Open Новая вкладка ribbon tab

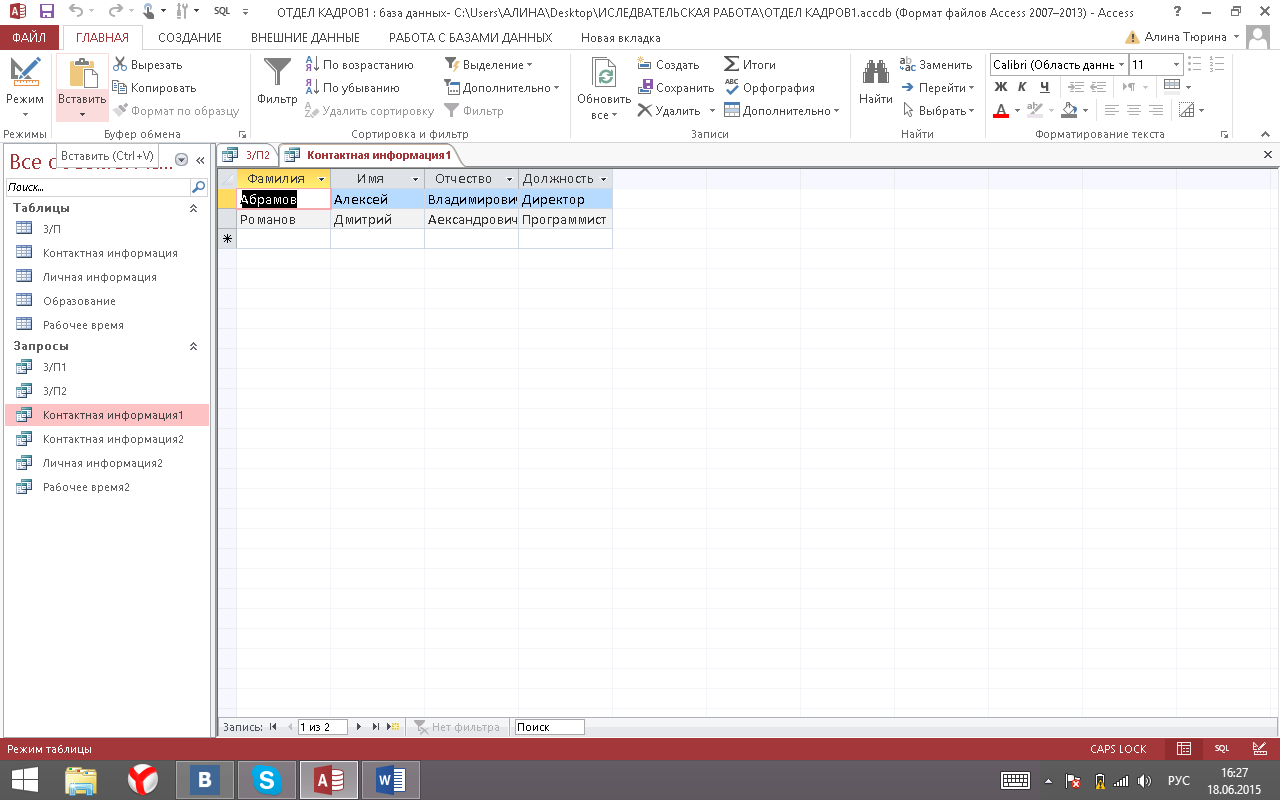point(620,38)
